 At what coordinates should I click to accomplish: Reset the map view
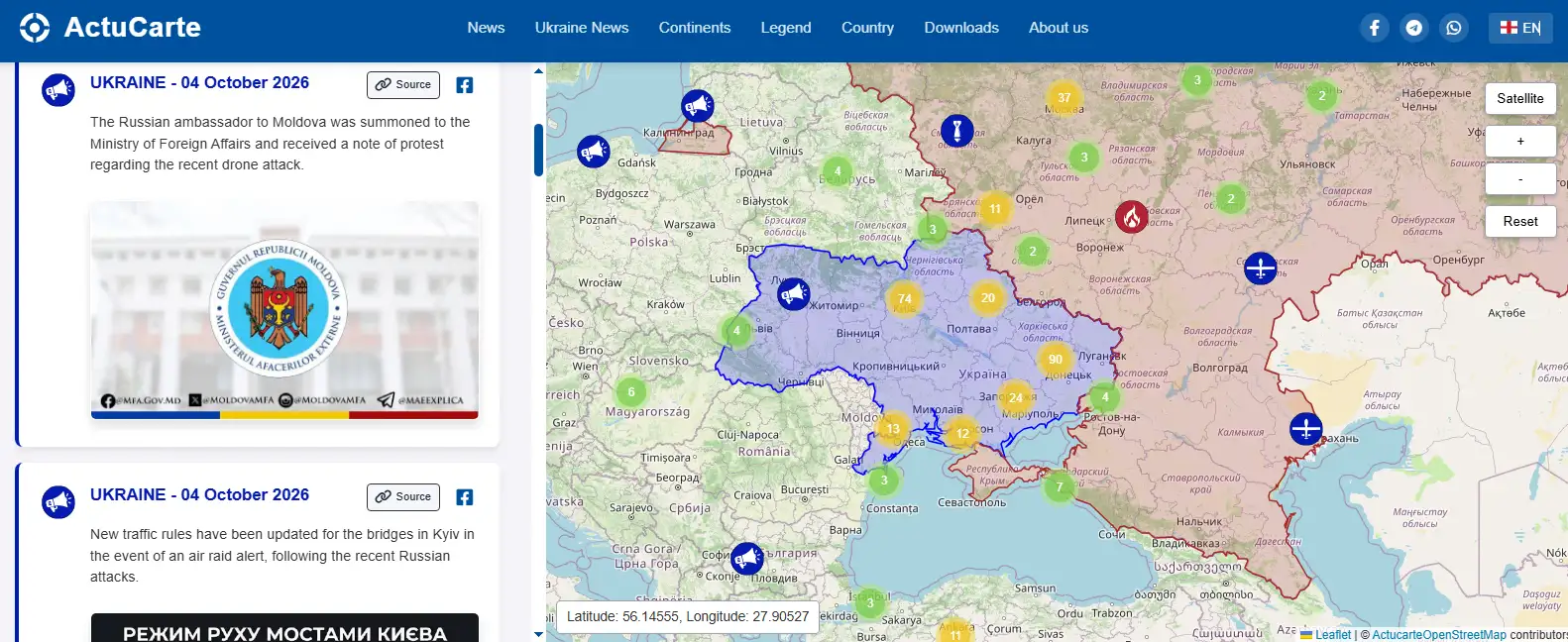click(1520, 221)
